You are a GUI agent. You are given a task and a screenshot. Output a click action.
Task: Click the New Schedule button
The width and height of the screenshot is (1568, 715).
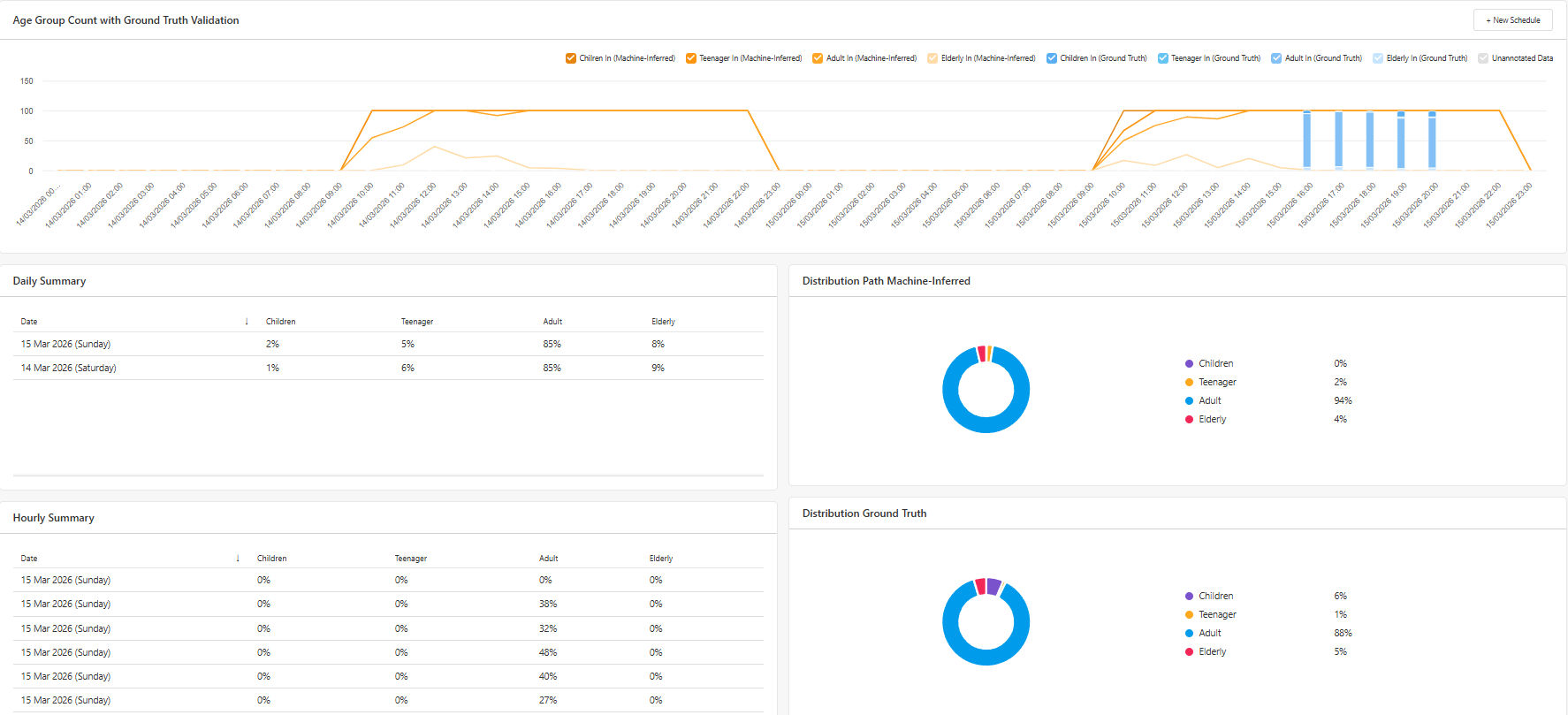coord(1512,20)
